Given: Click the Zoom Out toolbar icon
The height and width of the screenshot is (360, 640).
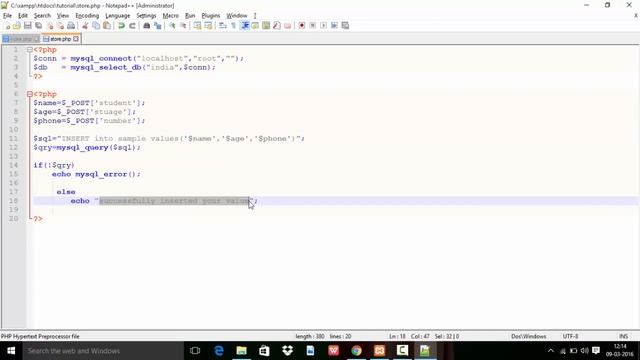Looking at the screenshot, I should (183, 26).
